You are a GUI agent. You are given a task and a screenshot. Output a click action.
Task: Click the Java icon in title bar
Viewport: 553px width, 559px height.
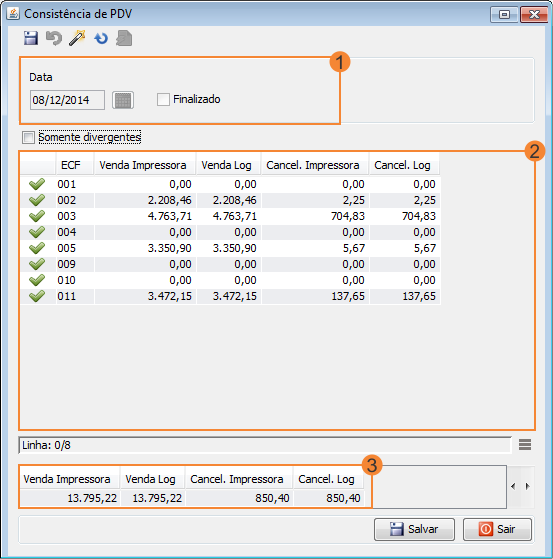13,14
